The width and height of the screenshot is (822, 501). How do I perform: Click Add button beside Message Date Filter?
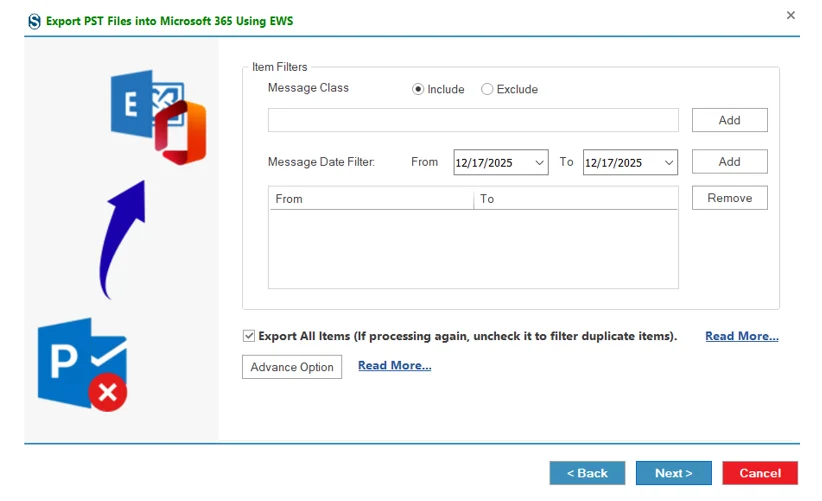(729, 161)
